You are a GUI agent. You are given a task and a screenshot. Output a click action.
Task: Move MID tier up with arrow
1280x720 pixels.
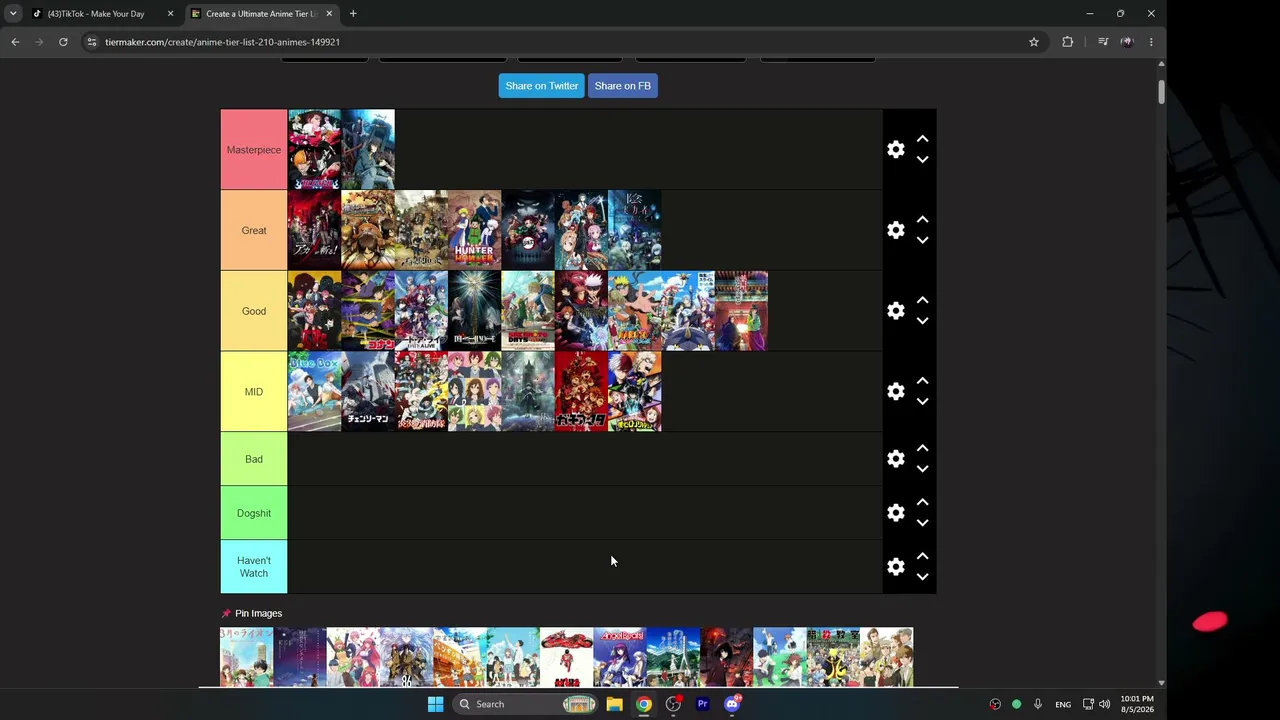point(923,381)
